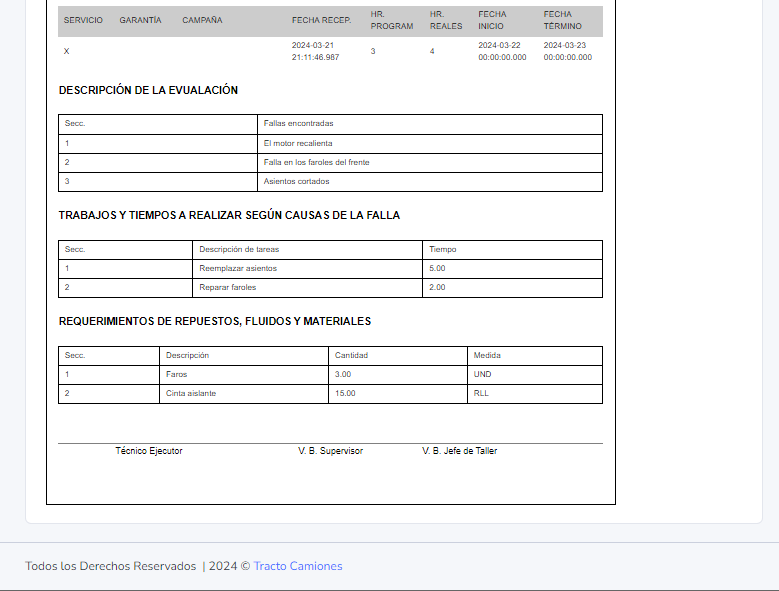
Task: Click the 'V. B. Jefe de Taller' label
Action: 460,451
